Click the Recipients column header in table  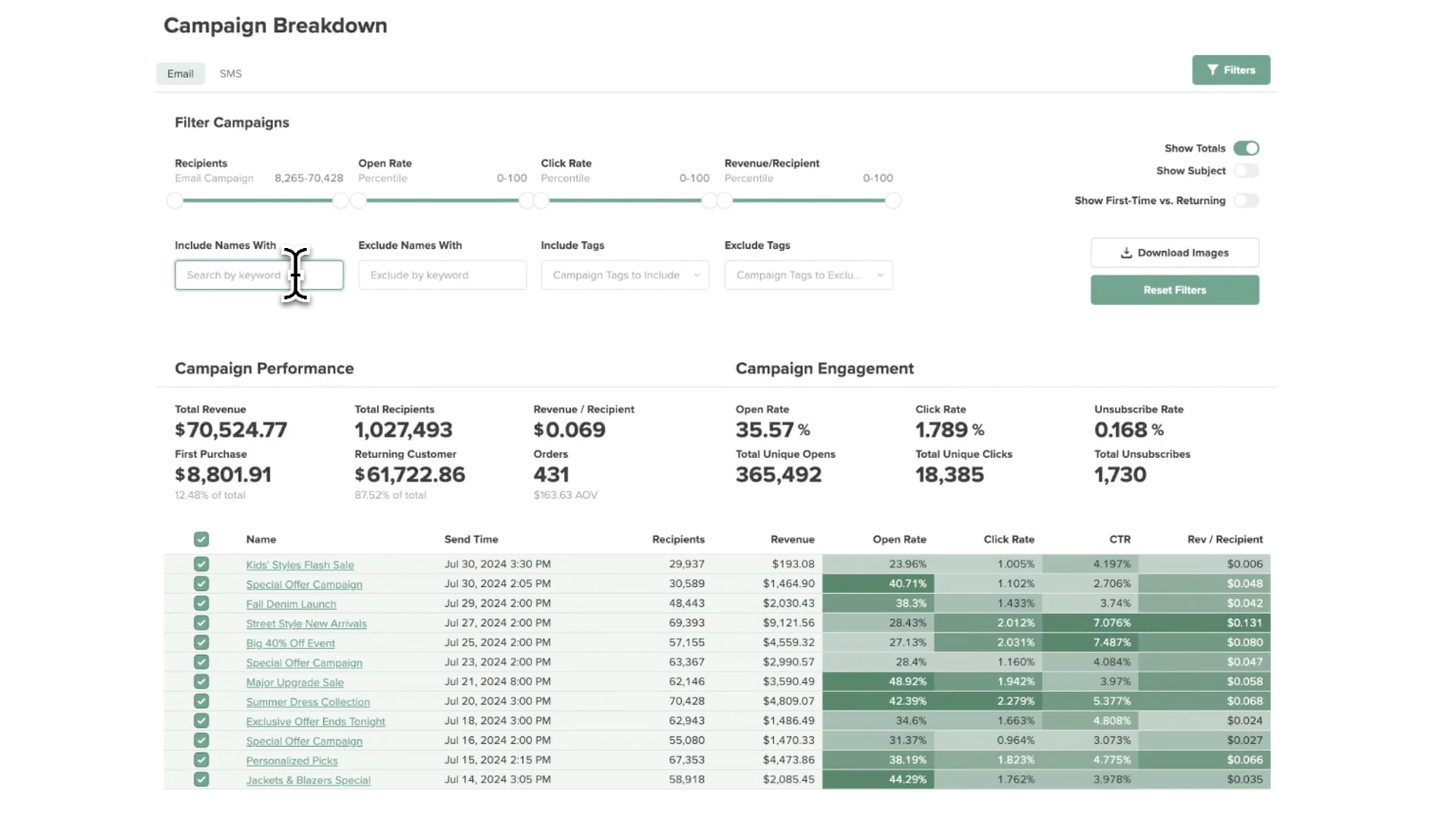[678, 539]
